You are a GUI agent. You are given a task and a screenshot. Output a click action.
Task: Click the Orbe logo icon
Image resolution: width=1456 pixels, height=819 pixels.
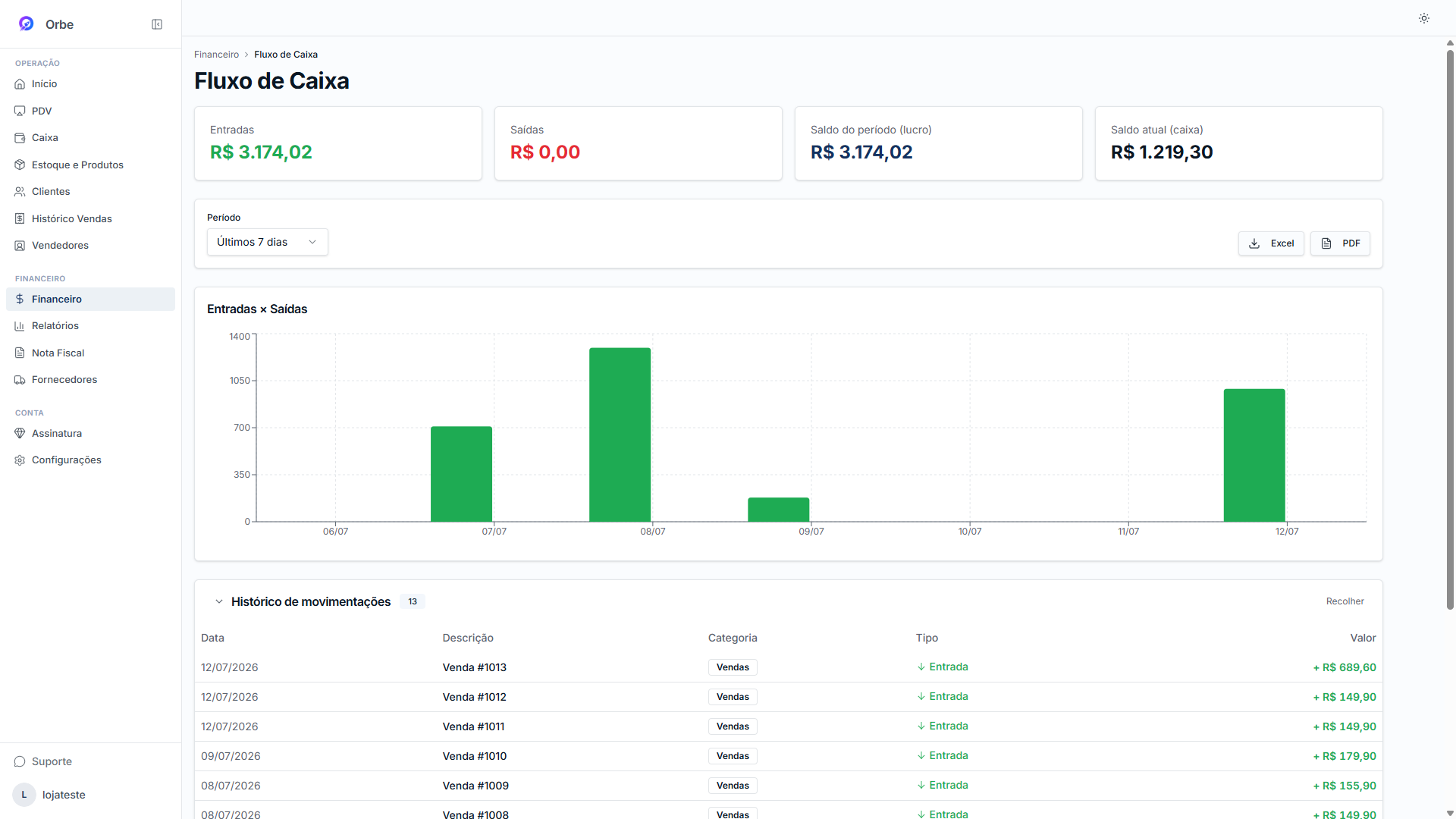pos(26,24)
